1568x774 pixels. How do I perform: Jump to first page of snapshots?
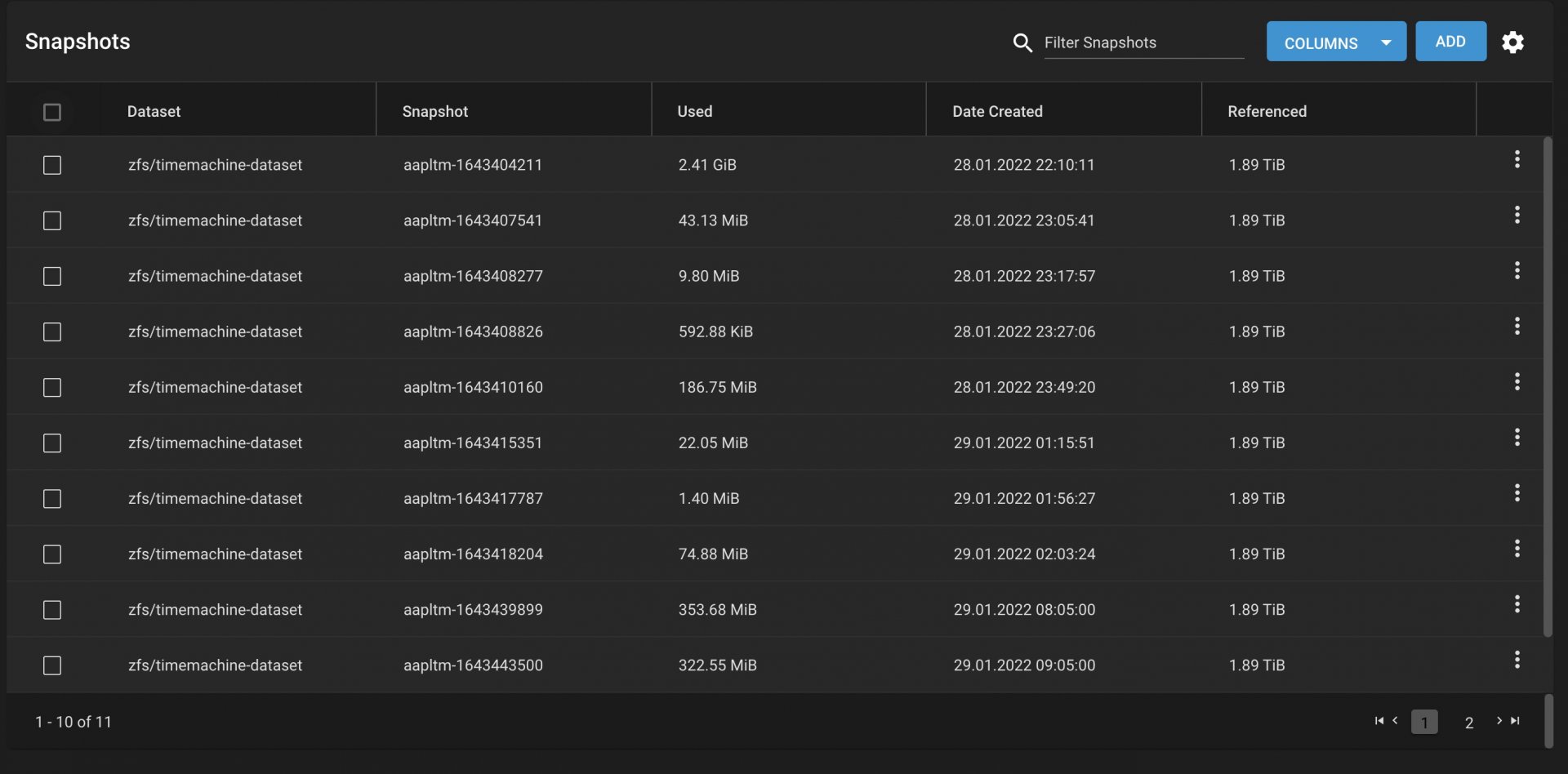1379,721
